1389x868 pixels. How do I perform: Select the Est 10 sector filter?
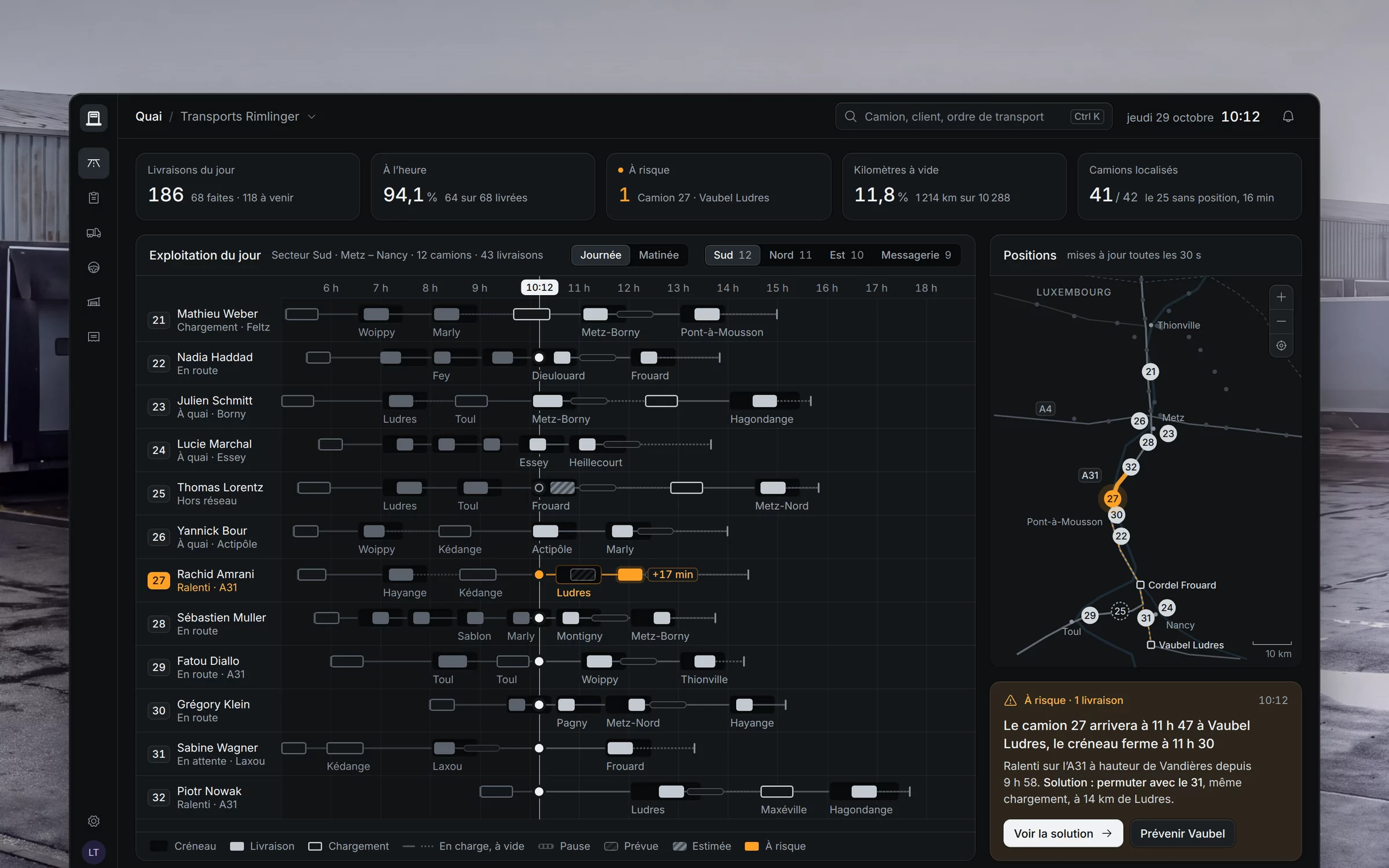846,255
